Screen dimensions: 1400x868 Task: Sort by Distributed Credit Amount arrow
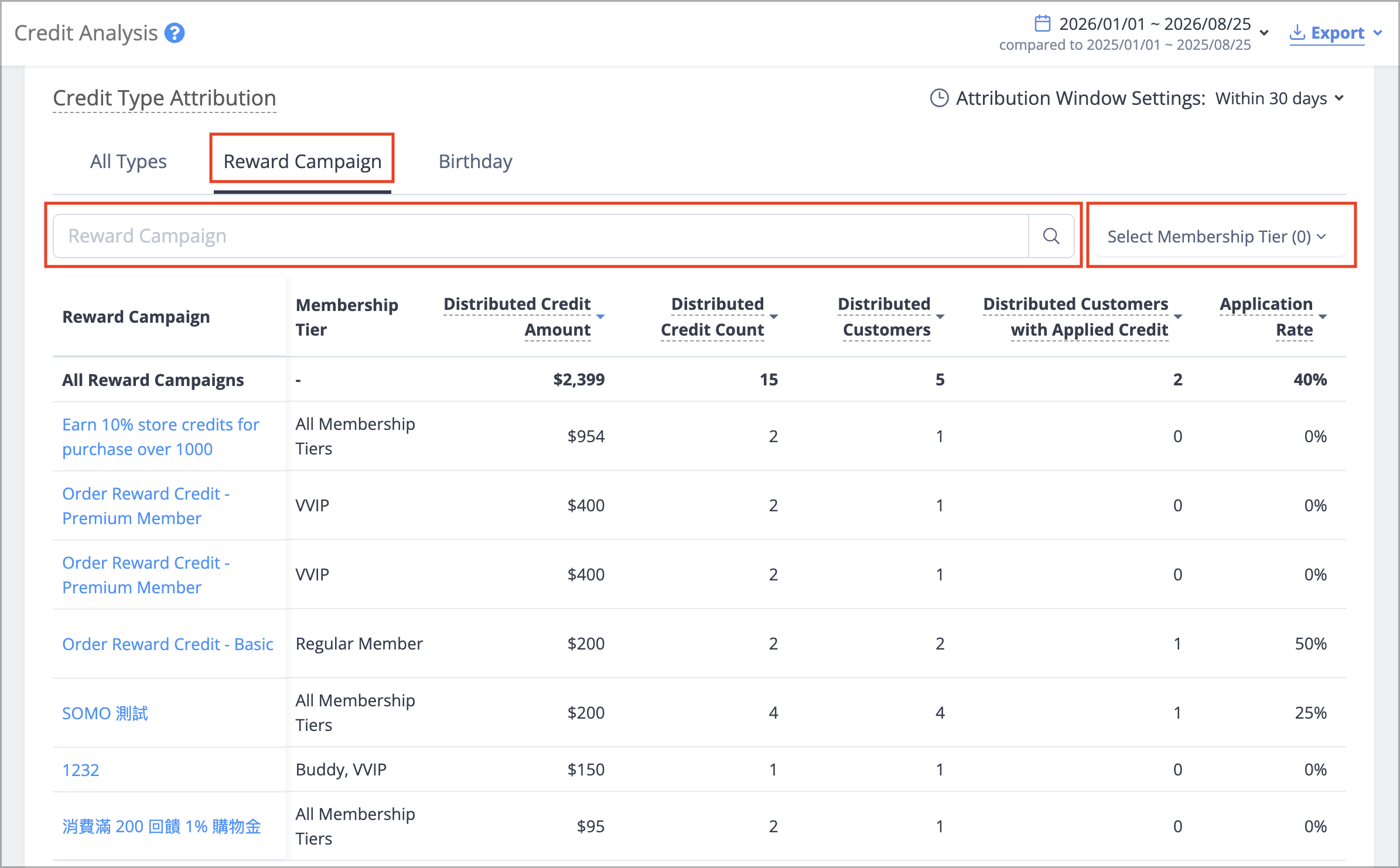click(600, 317)
